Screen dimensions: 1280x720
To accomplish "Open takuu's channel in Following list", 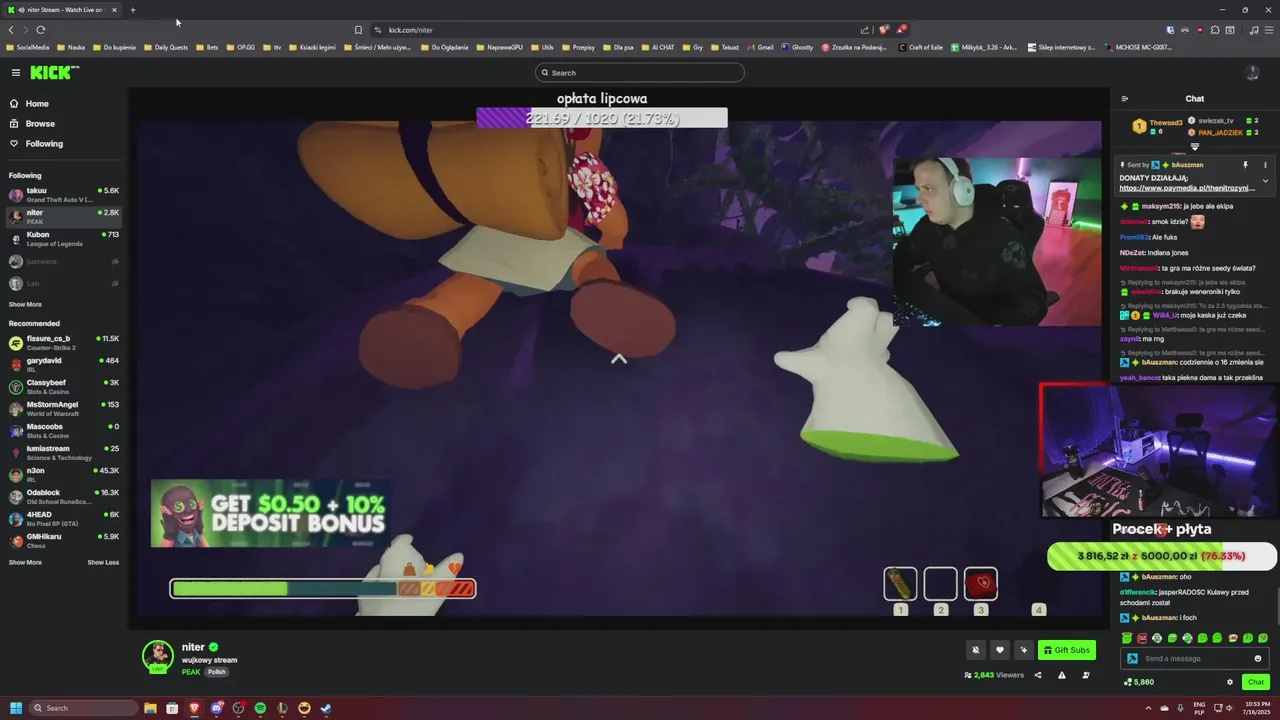I will [x=64, y=194].
